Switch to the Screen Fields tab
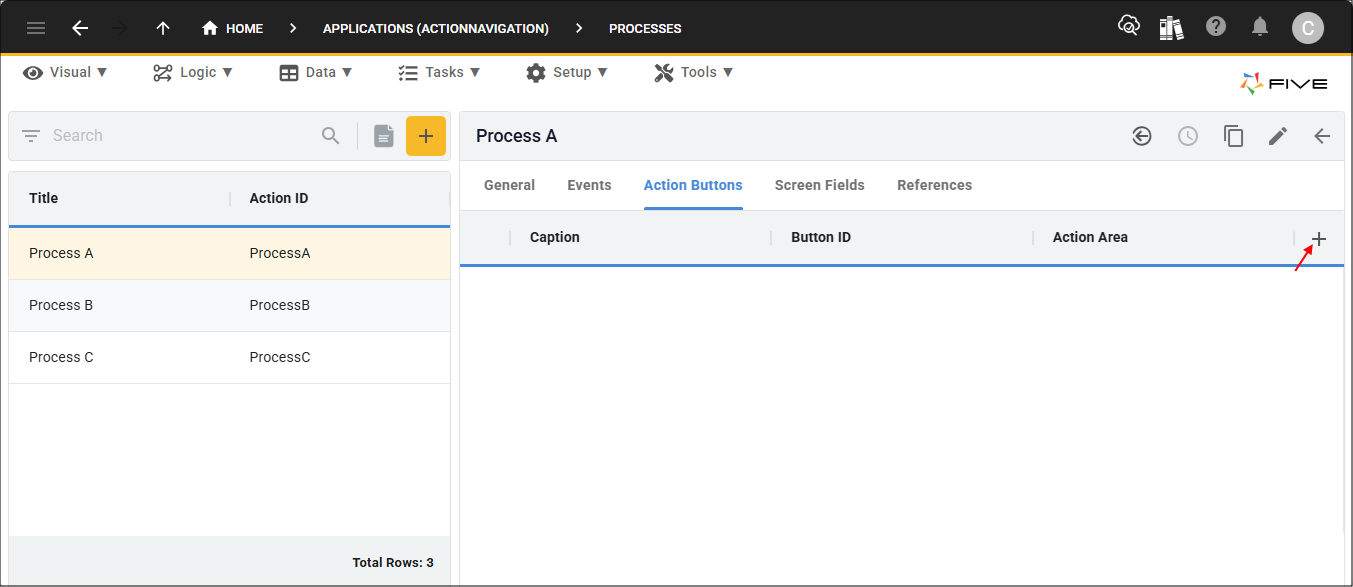Screen dimensions: 1353x587 [819, 185]
